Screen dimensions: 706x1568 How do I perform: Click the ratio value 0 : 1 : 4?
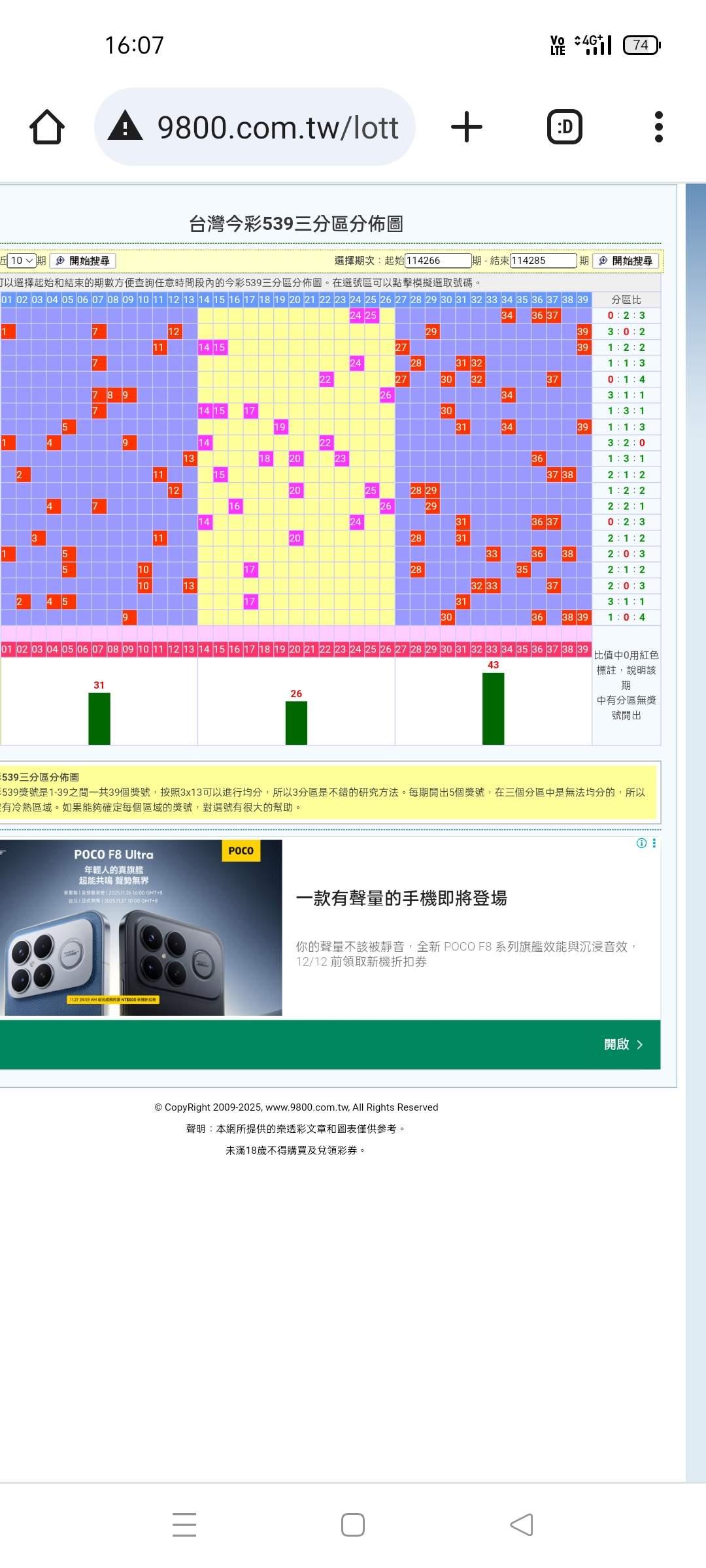point(626,380)
